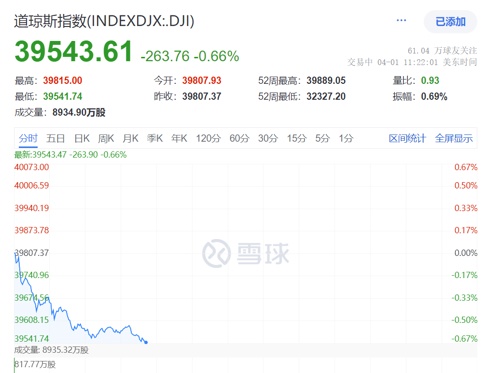Choose the 120分 interval tab
This screenshot has height=373, width=500.
click(x=208, y=138)
